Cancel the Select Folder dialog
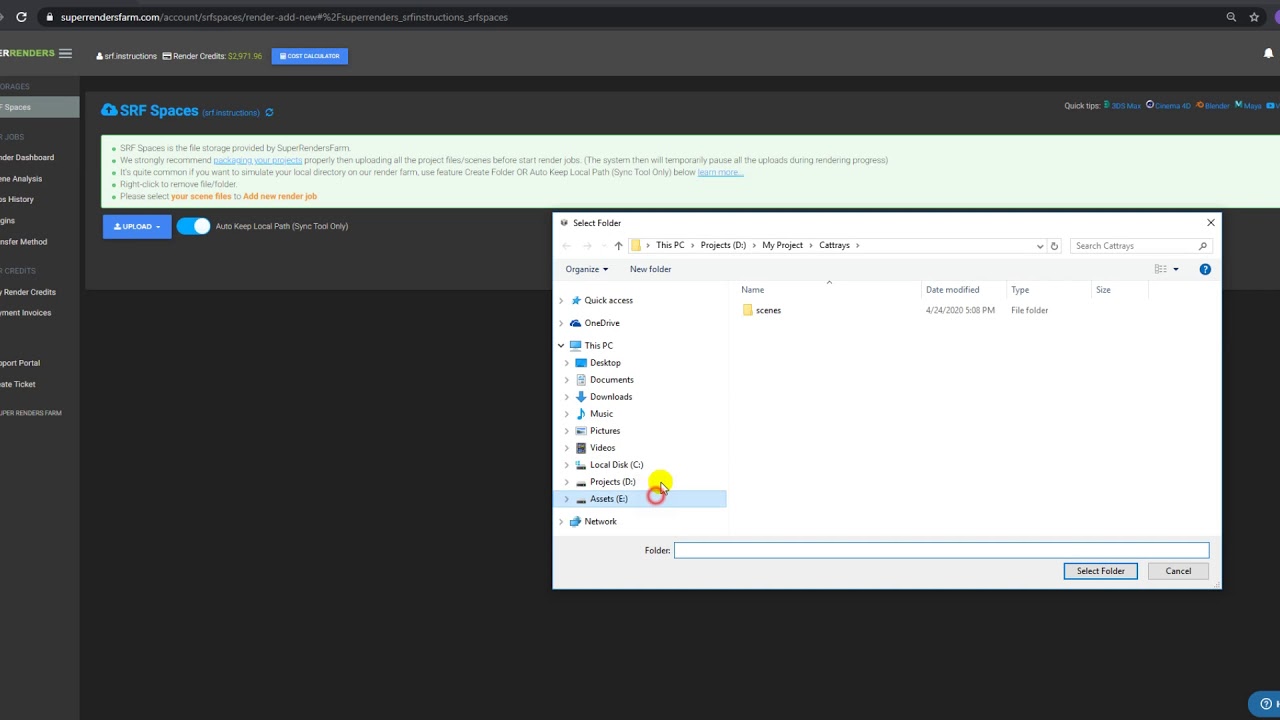 point(1178,571)
